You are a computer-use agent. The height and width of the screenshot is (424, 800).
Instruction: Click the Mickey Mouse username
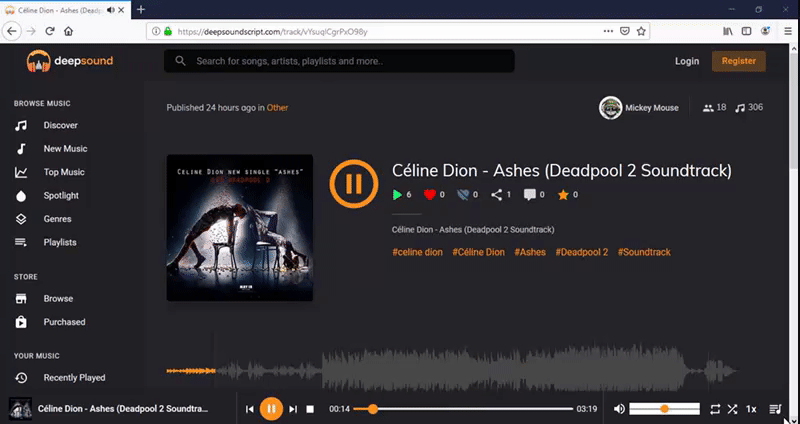pos(652,108)
